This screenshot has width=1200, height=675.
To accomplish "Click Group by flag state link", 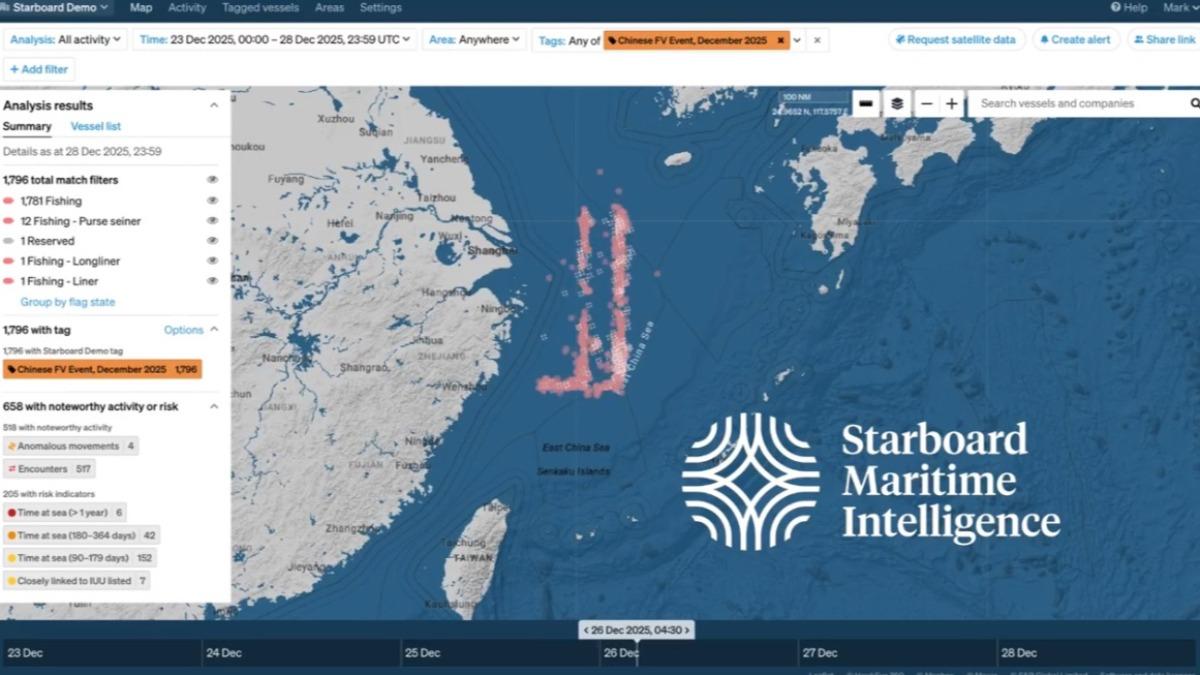I will point(68,302).
